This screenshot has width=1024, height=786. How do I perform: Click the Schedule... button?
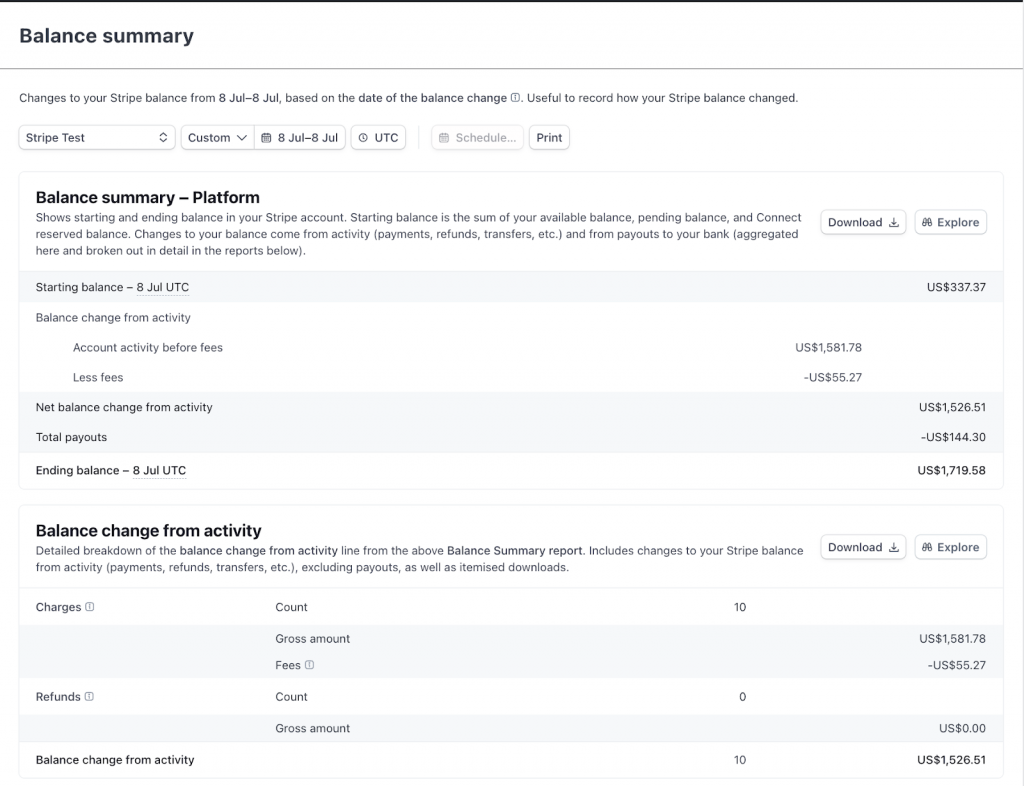pyautogui.click(x=478, y=138)
